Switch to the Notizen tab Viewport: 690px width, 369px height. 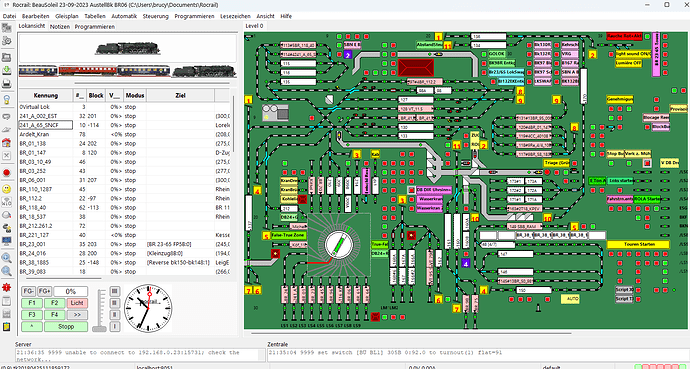tap(60, 26)
